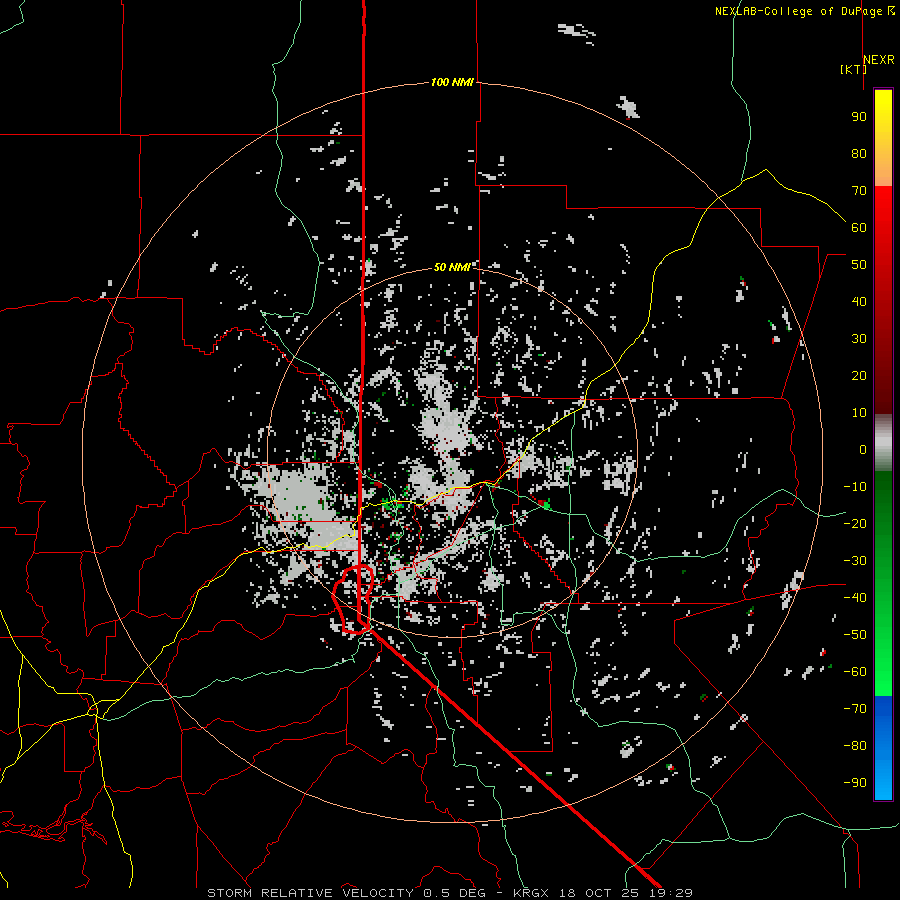
Task: Click the 60 value on velocity scale
Action: tap(859, 228)
